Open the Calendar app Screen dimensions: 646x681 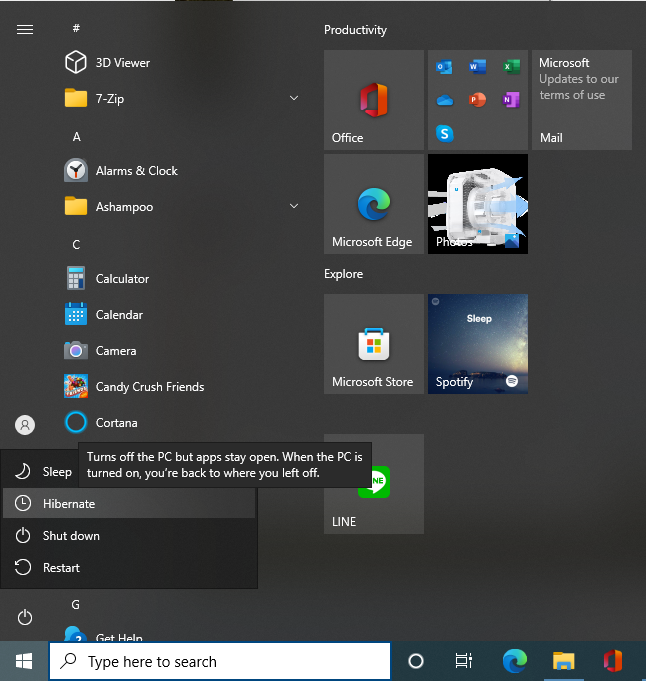[104, 314]
